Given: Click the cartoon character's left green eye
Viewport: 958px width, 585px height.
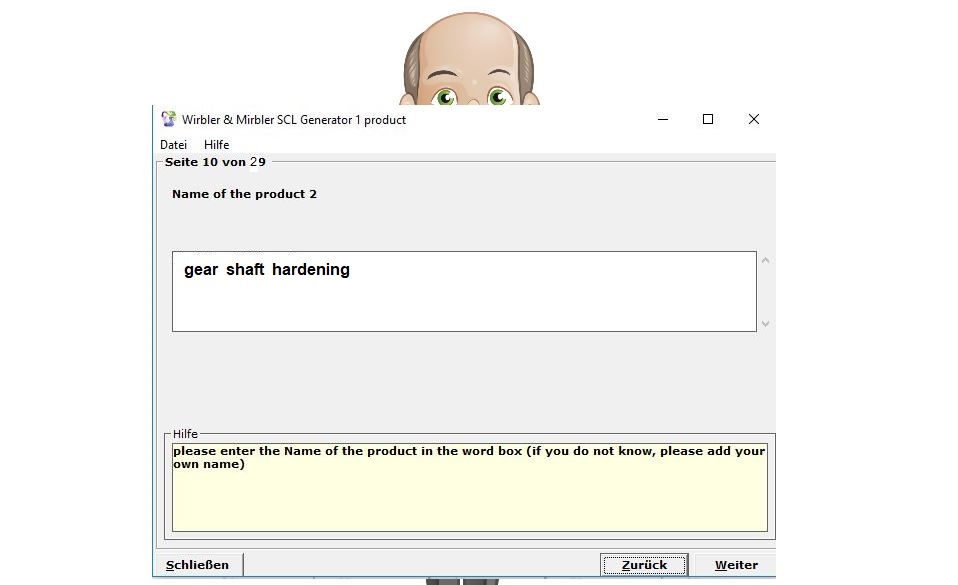Looking at the screenshot, I should pyautogui.click(x=445, y=97).
